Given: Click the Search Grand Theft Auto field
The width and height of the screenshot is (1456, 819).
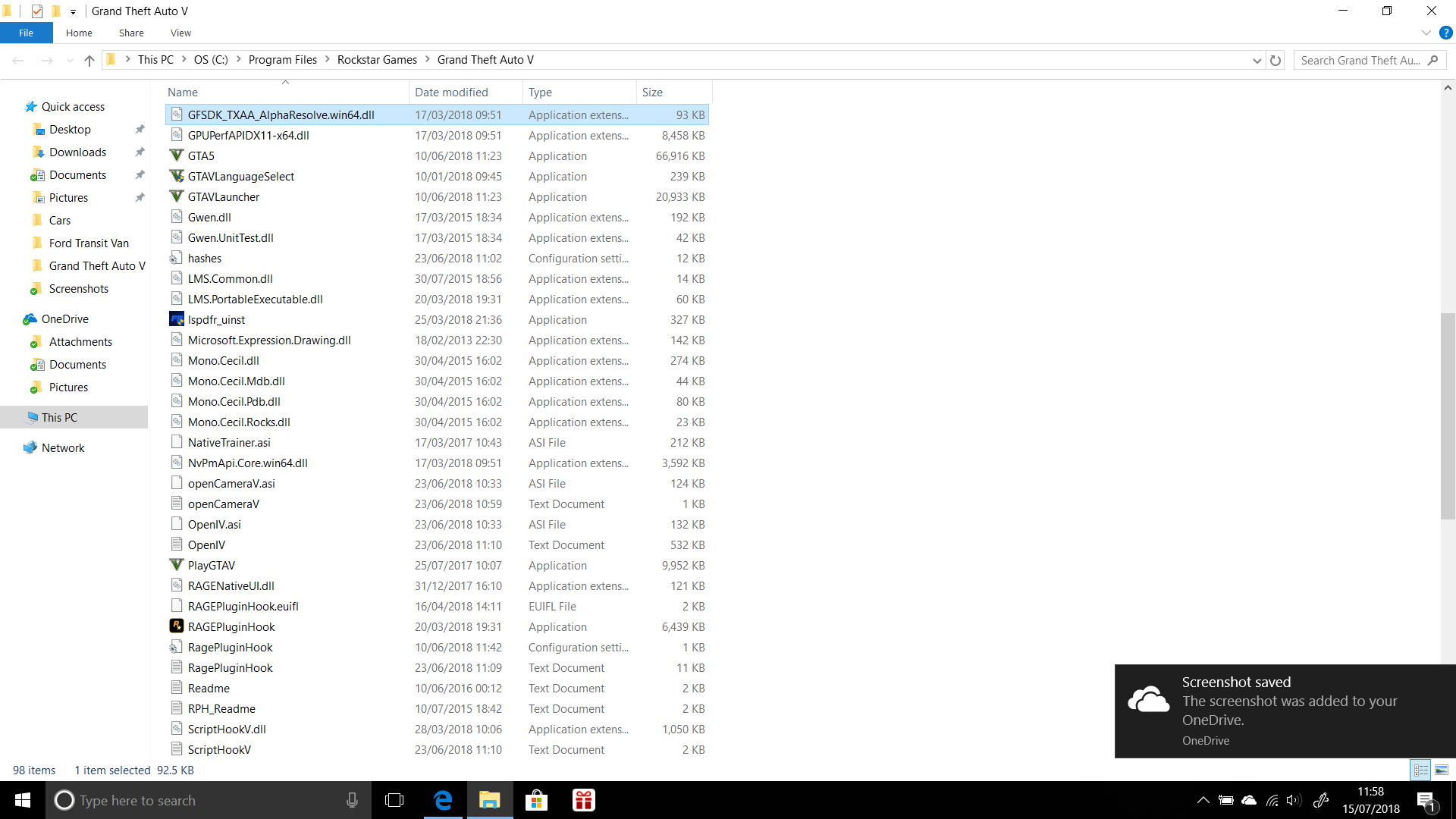Looking at the screenshot, I should 1360,60.
